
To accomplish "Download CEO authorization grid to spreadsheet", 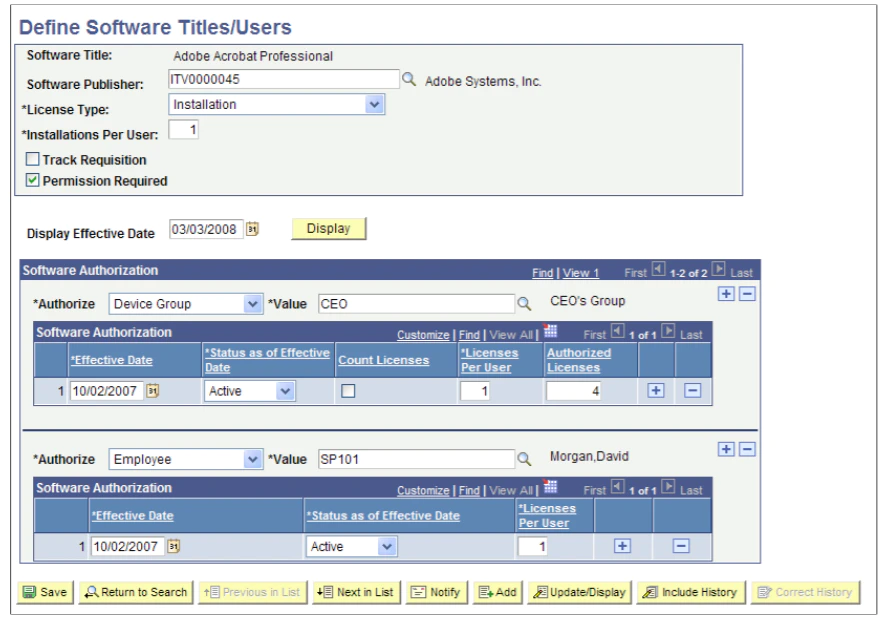I will (550, 332).
